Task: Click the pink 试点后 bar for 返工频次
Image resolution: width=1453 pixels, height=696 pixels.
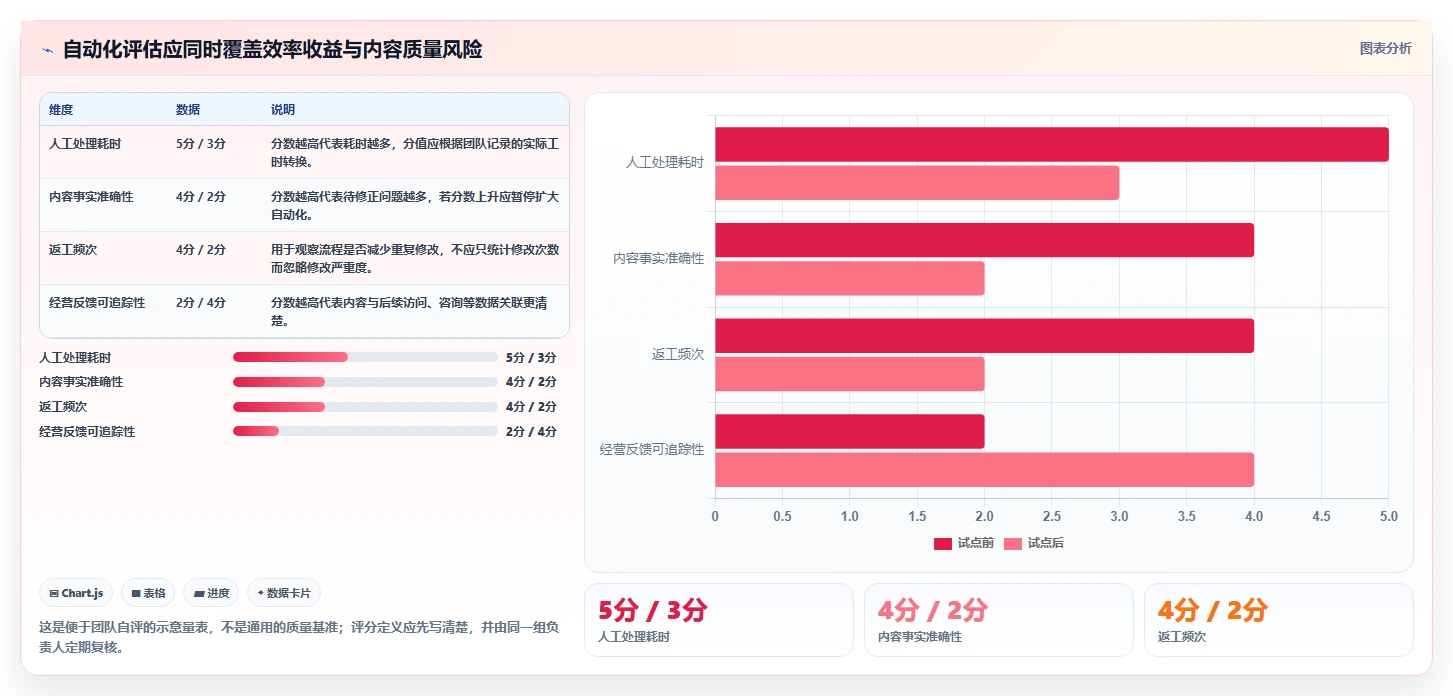Action: point(850,374)
